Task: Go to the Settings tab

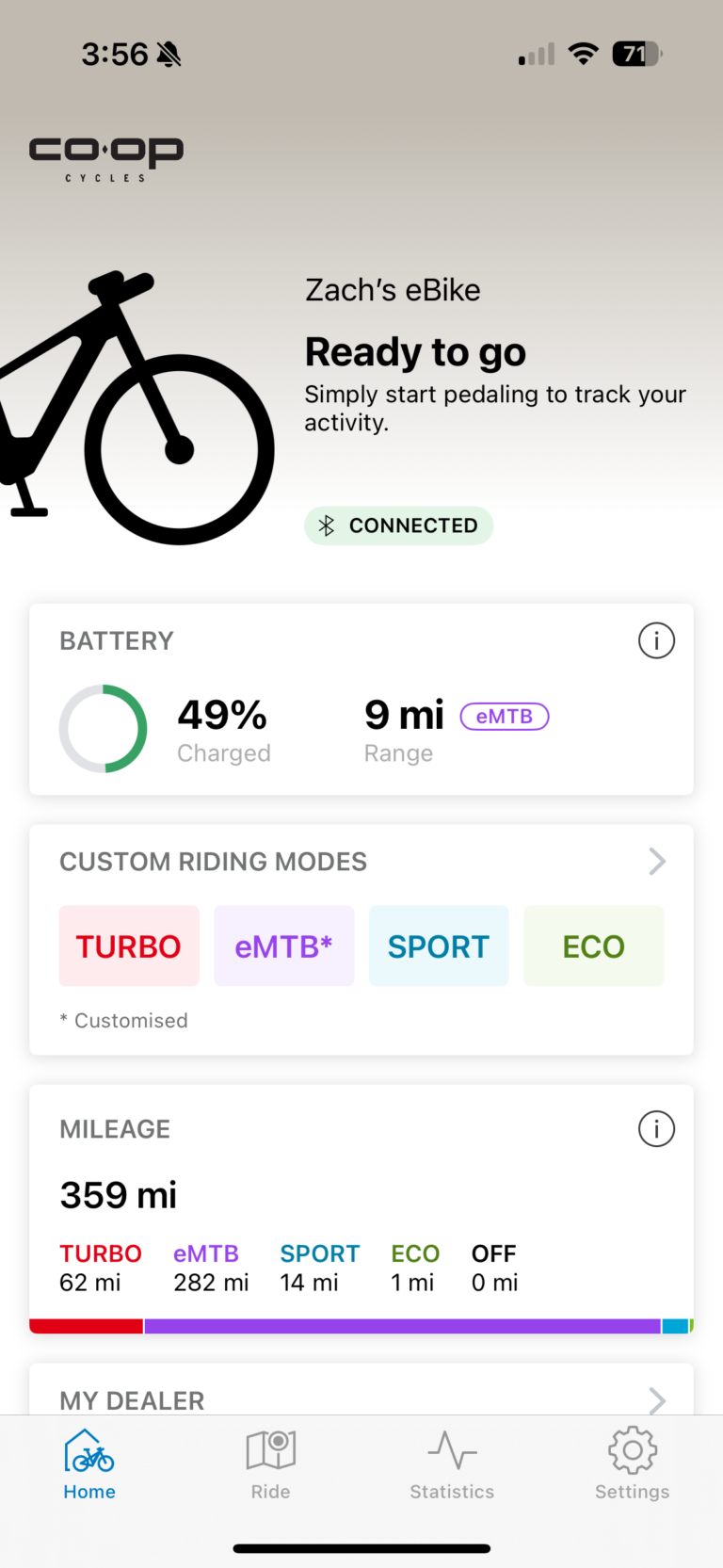Action: tap(632, 1463)
